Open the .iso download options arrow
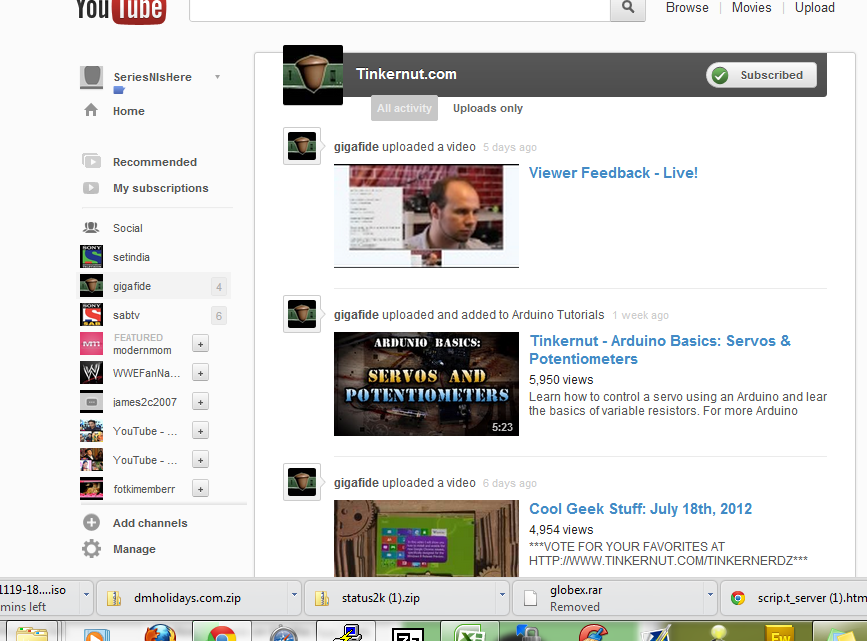The image size is (867, 641). point(86,595)
